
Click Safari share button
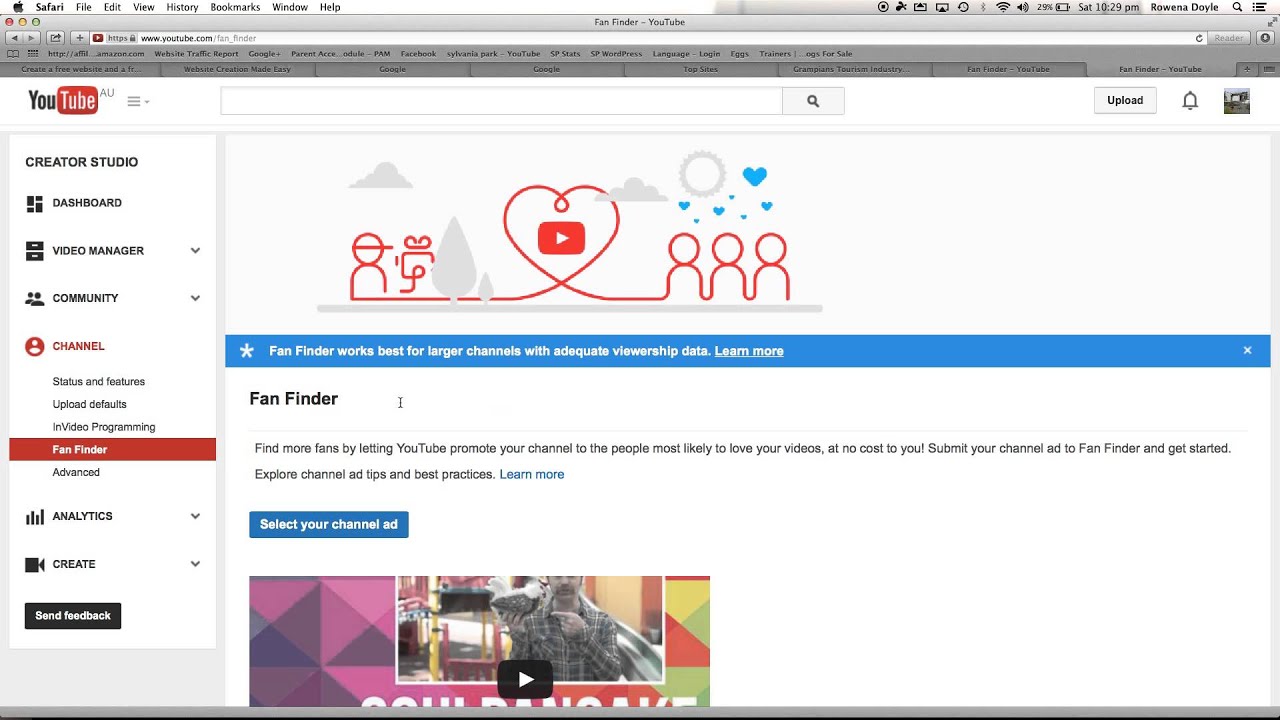coord(56,38)
